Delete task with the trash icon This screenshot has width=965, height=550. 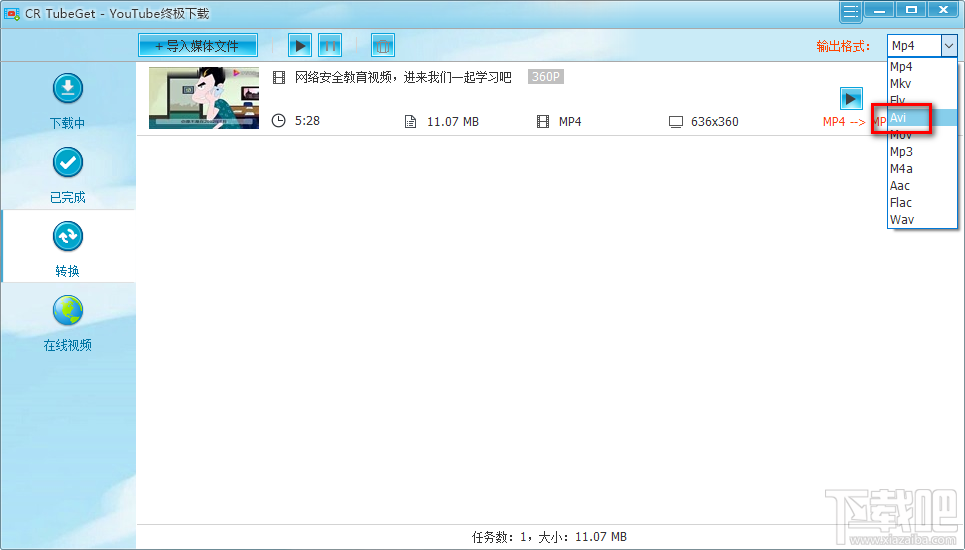383,46
